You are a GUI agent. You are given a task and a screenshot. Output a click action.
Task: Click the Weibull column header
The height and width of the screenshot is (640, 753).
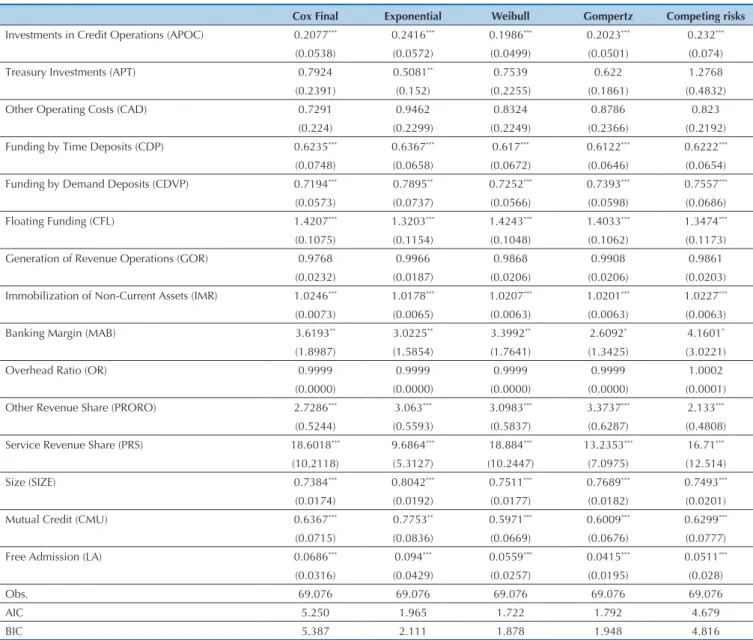click(x=510, y=16)
